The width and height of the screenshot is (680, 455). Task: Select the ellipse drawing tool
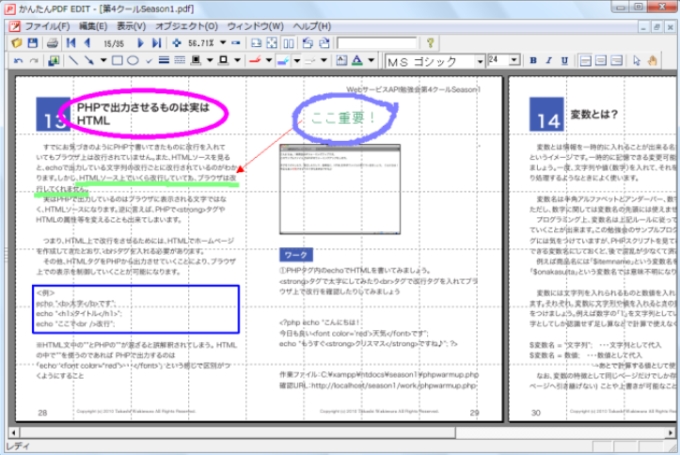(x=133, y=61)
